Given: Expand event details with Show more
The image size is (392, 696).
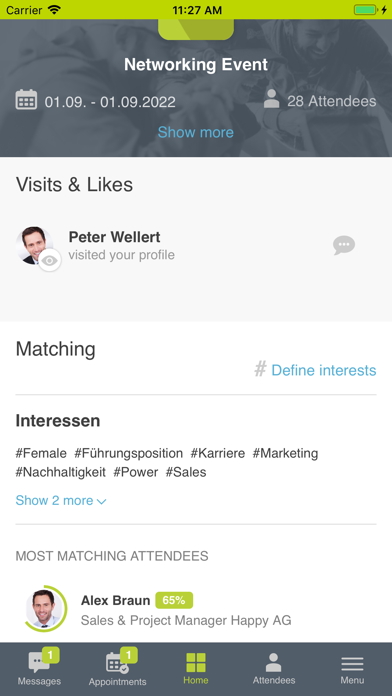Looking at the screenshot, I should click(x=196, y=132).
